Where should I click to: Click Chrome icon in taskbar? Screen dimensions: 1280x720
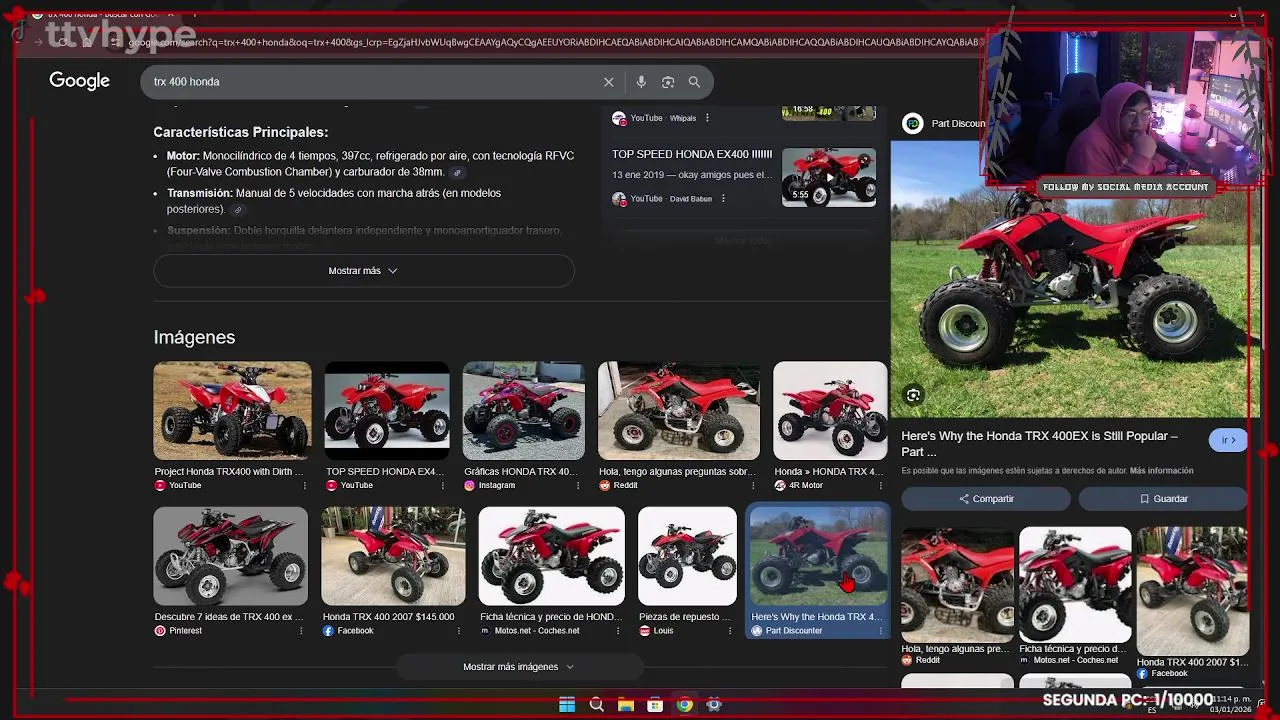684,705
